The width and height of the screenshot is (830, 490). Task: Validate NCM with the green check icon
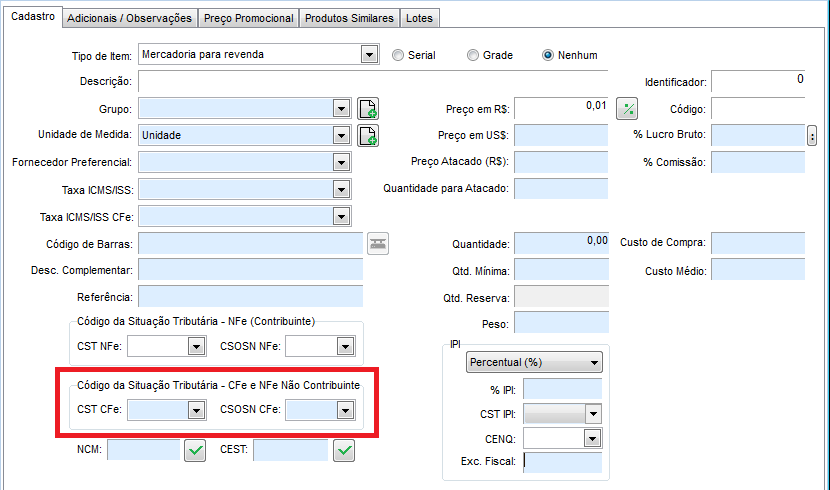click(x=194, y=451)
